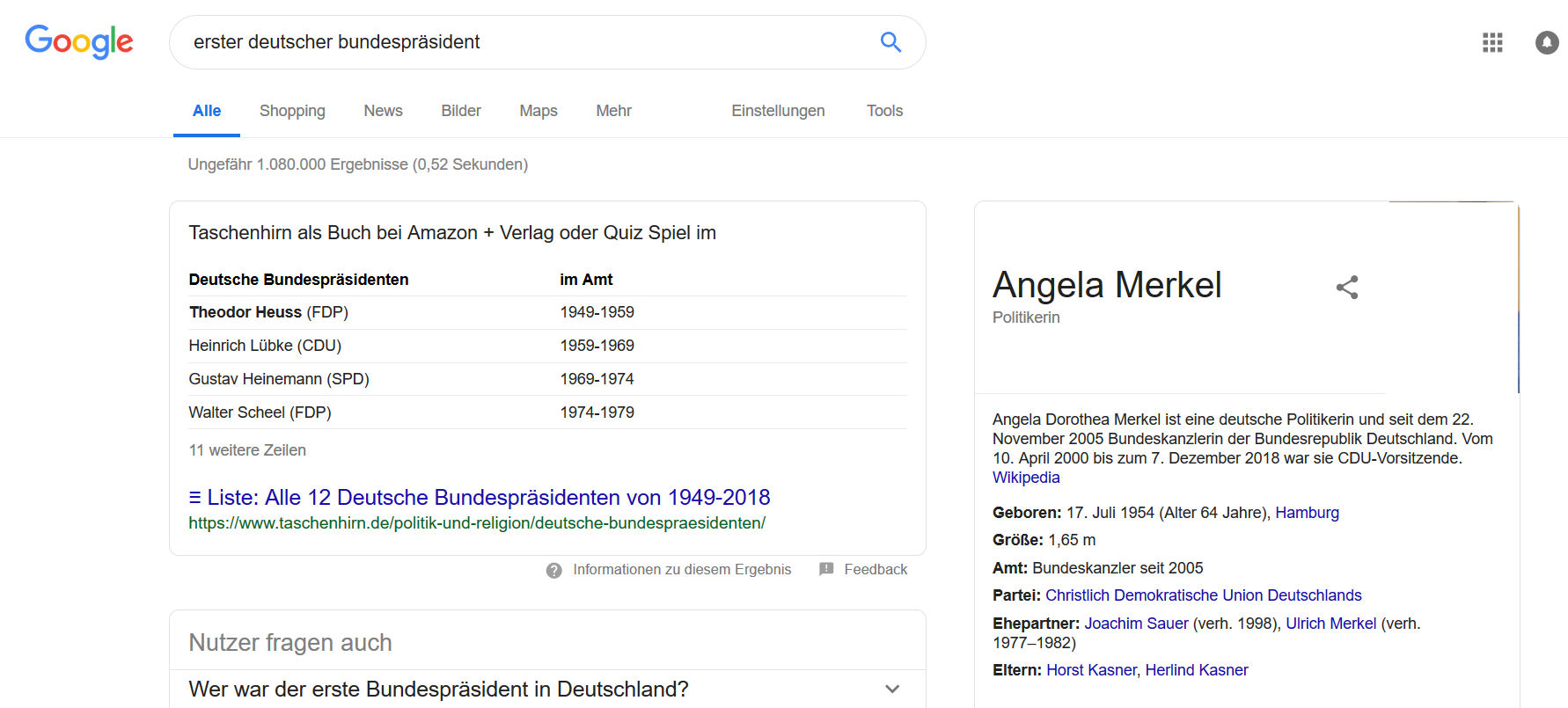Click the list icon before the Taschenhirn link
The height and width of the screenshot is (708, 1568).
click(x=194, y=497)
